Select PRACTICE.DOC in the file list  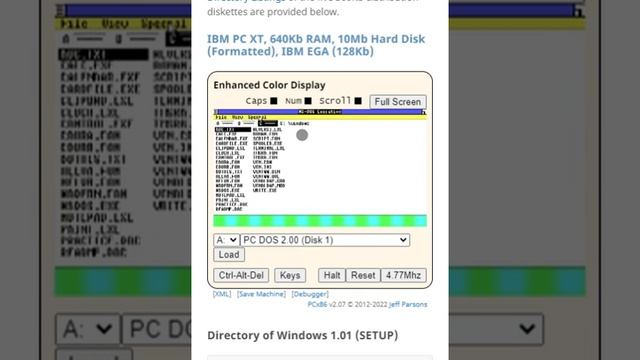(231, 204)
